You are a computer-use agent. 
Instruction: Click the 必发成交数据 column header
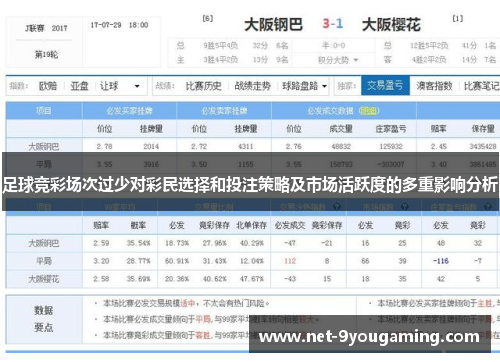pos(330,111)
